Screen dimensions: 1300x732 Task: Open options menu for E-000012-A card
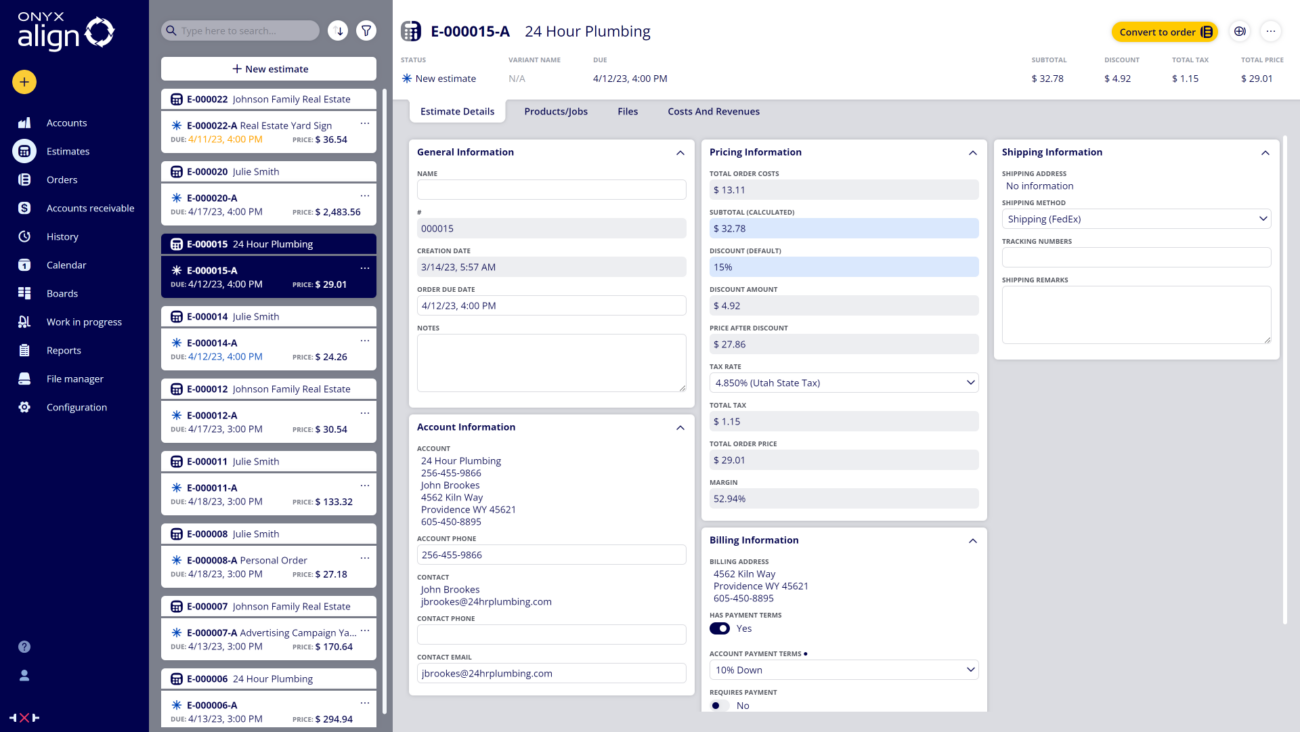(x=365, y=413)
